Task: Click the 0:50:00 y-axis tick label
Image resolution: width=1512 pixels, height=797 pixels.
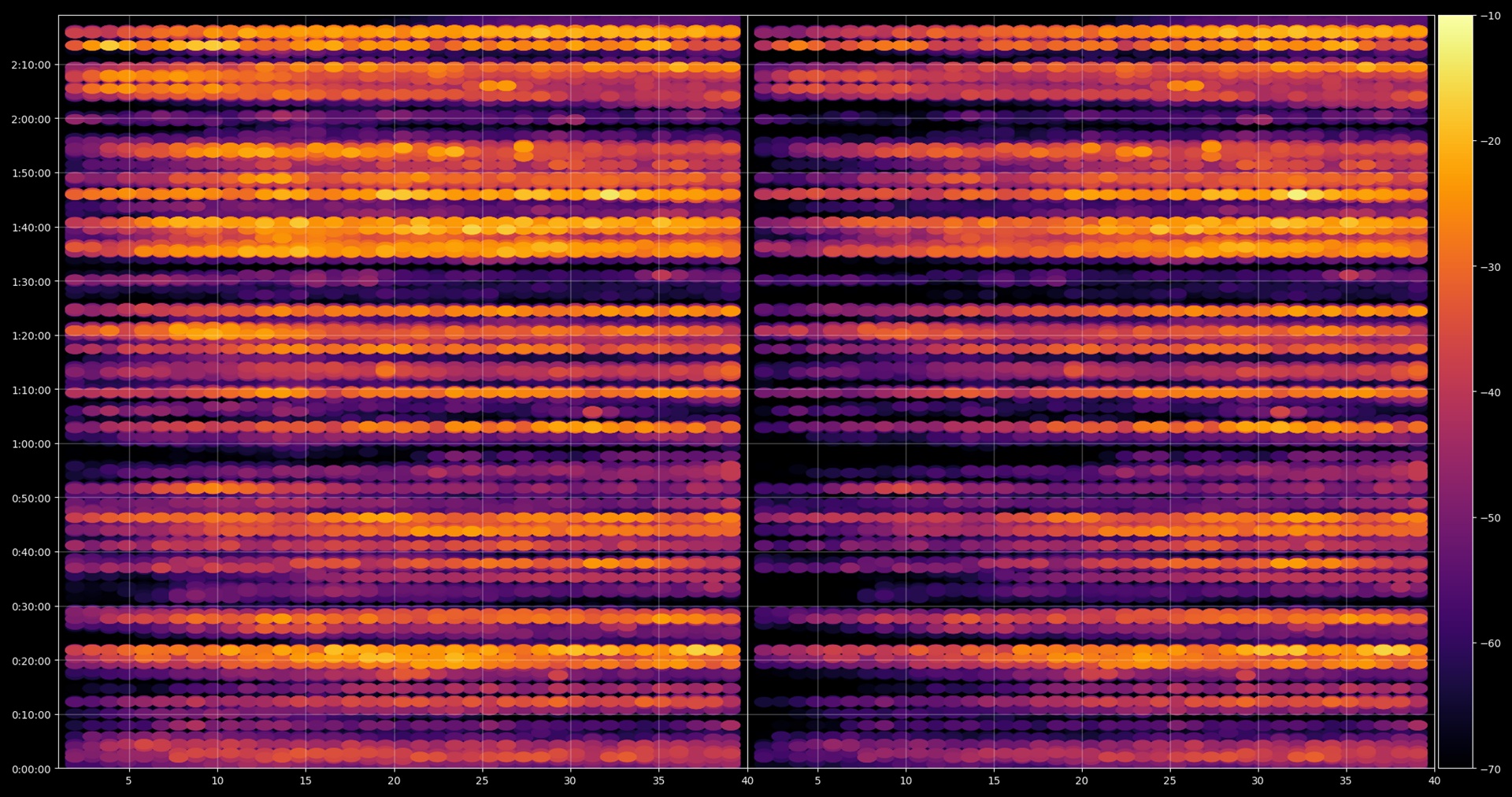Action: click(x=31, y=499)
